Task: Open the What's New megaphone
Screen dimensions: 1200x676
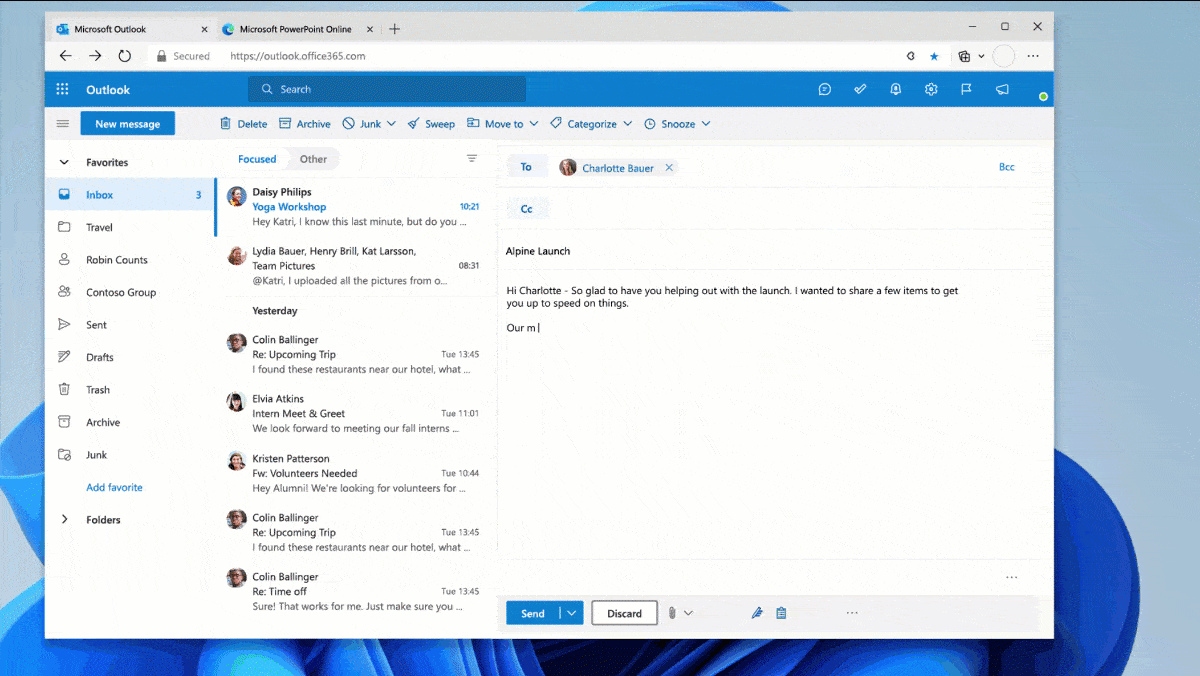Action: [x=1002, y=89]
